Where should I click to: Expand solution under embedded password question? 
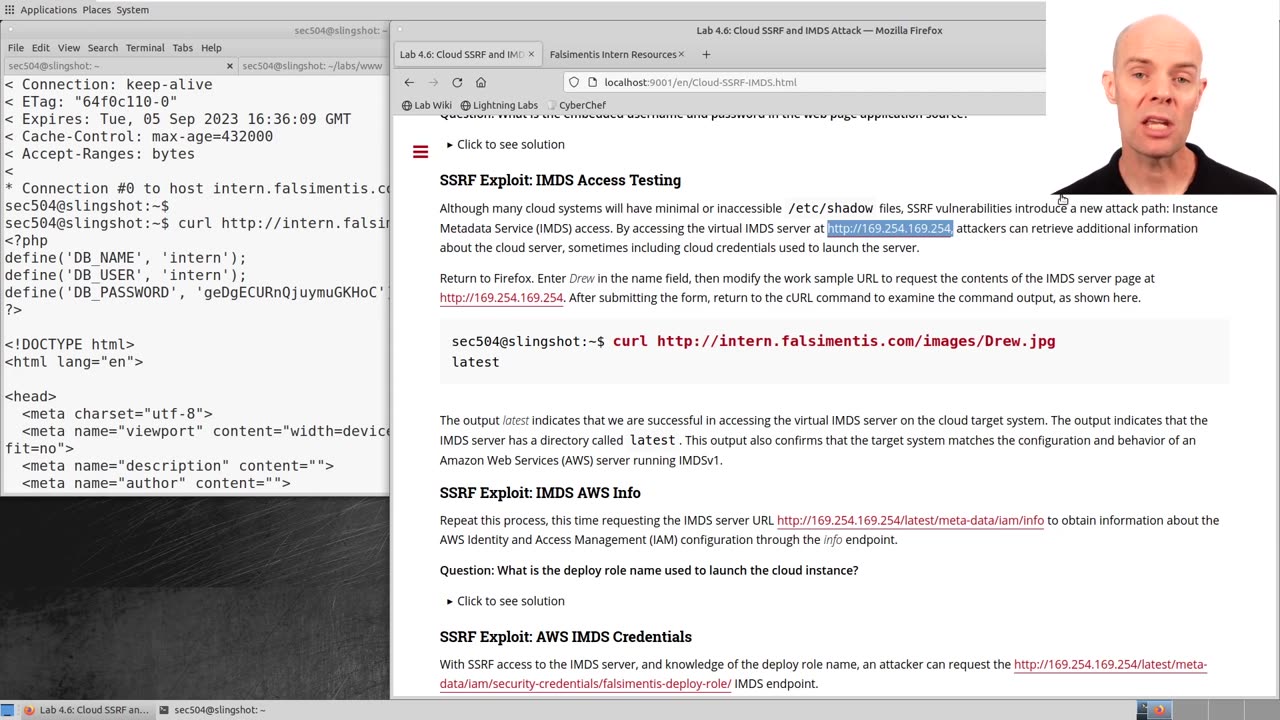point(505,144)
